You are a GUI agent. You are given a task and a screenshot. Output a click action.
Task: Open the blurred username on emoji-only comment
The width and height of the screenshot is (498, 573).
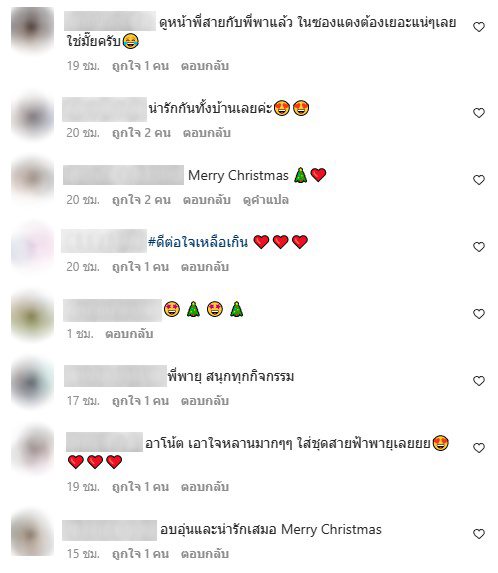point(113,310)
